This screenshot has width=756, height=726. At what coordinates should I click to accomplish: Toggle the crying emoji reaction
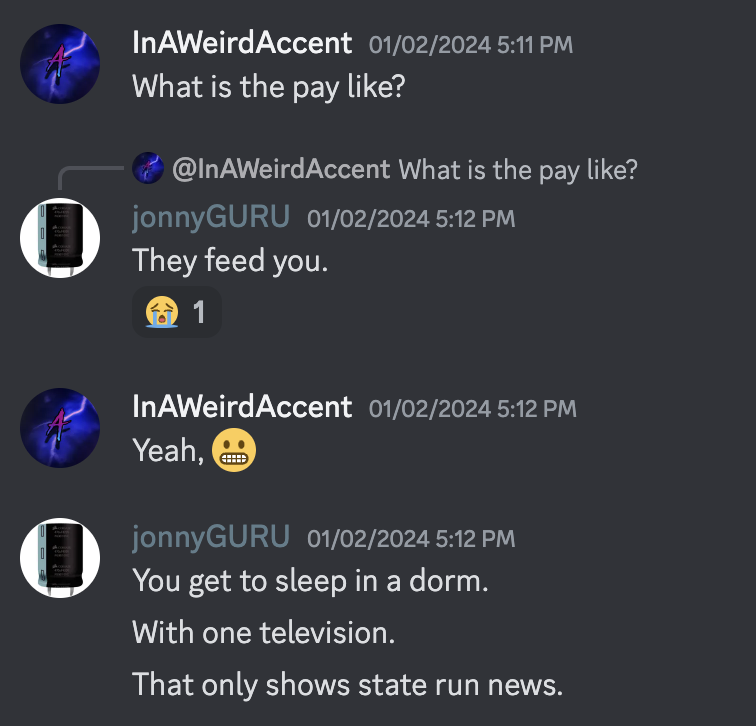tap(177, 312)
